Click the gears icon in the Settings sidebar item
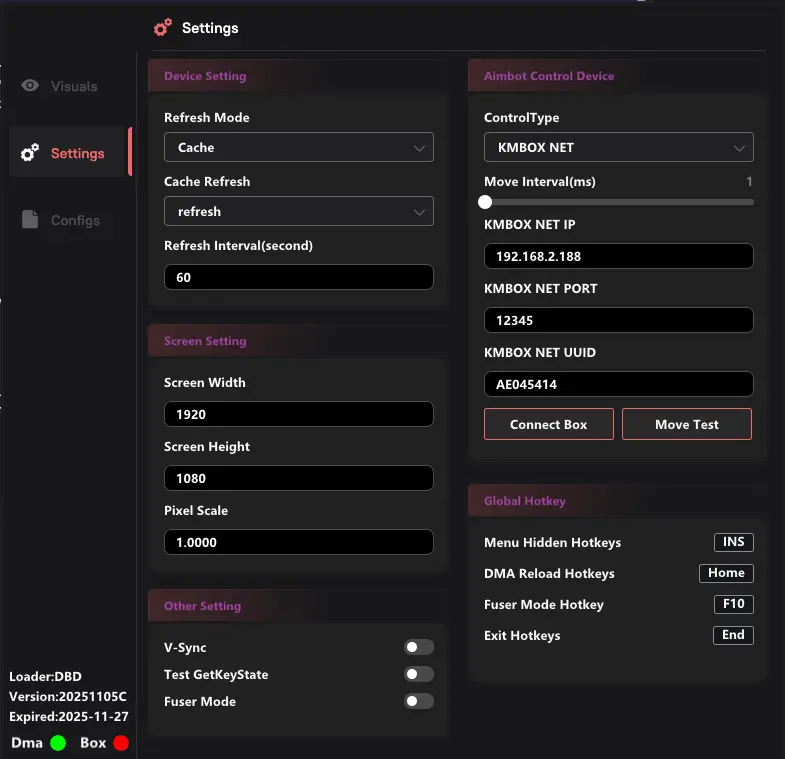 (30, 153)
